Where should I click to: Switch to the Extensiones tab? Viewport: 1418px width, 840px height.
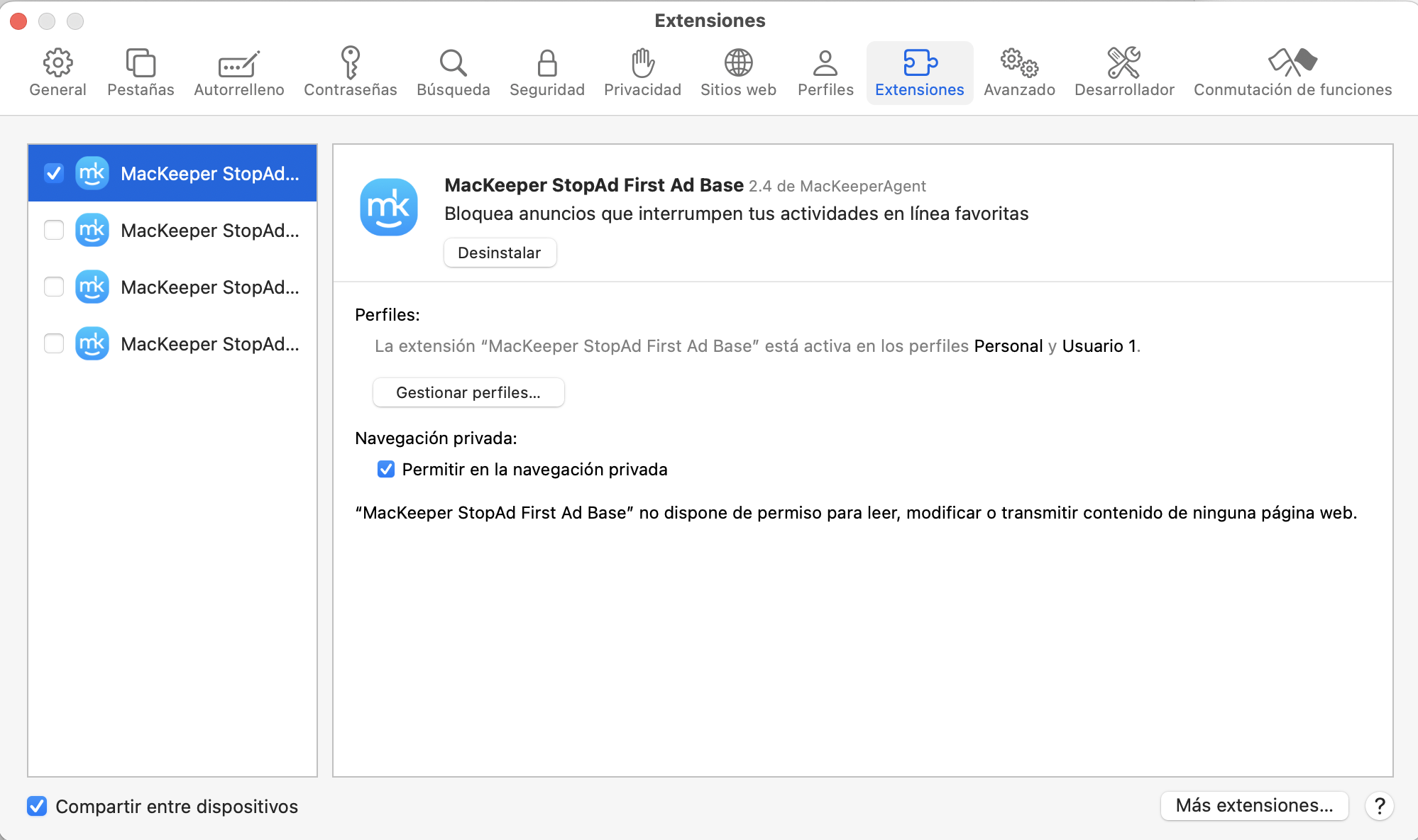coord(919,71)
